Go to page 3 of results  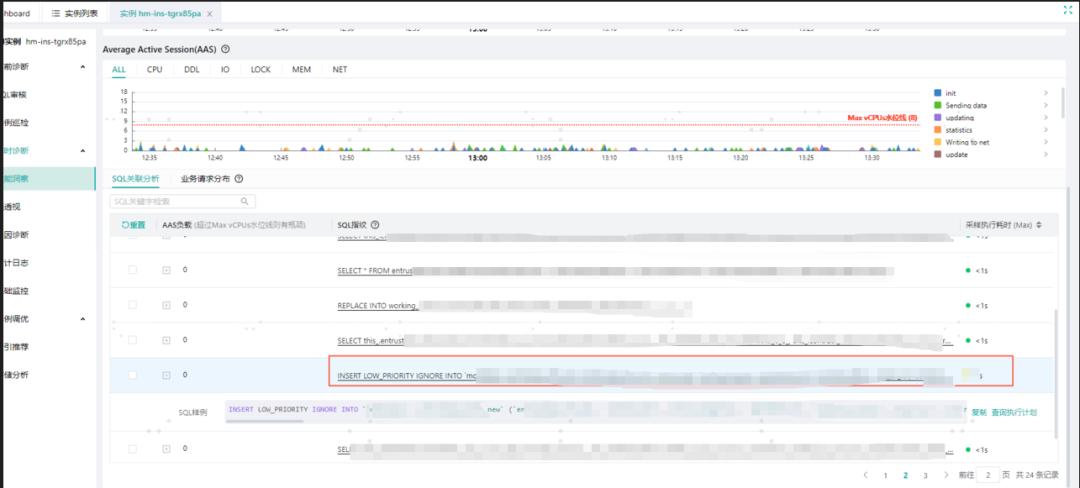point(926,475)
